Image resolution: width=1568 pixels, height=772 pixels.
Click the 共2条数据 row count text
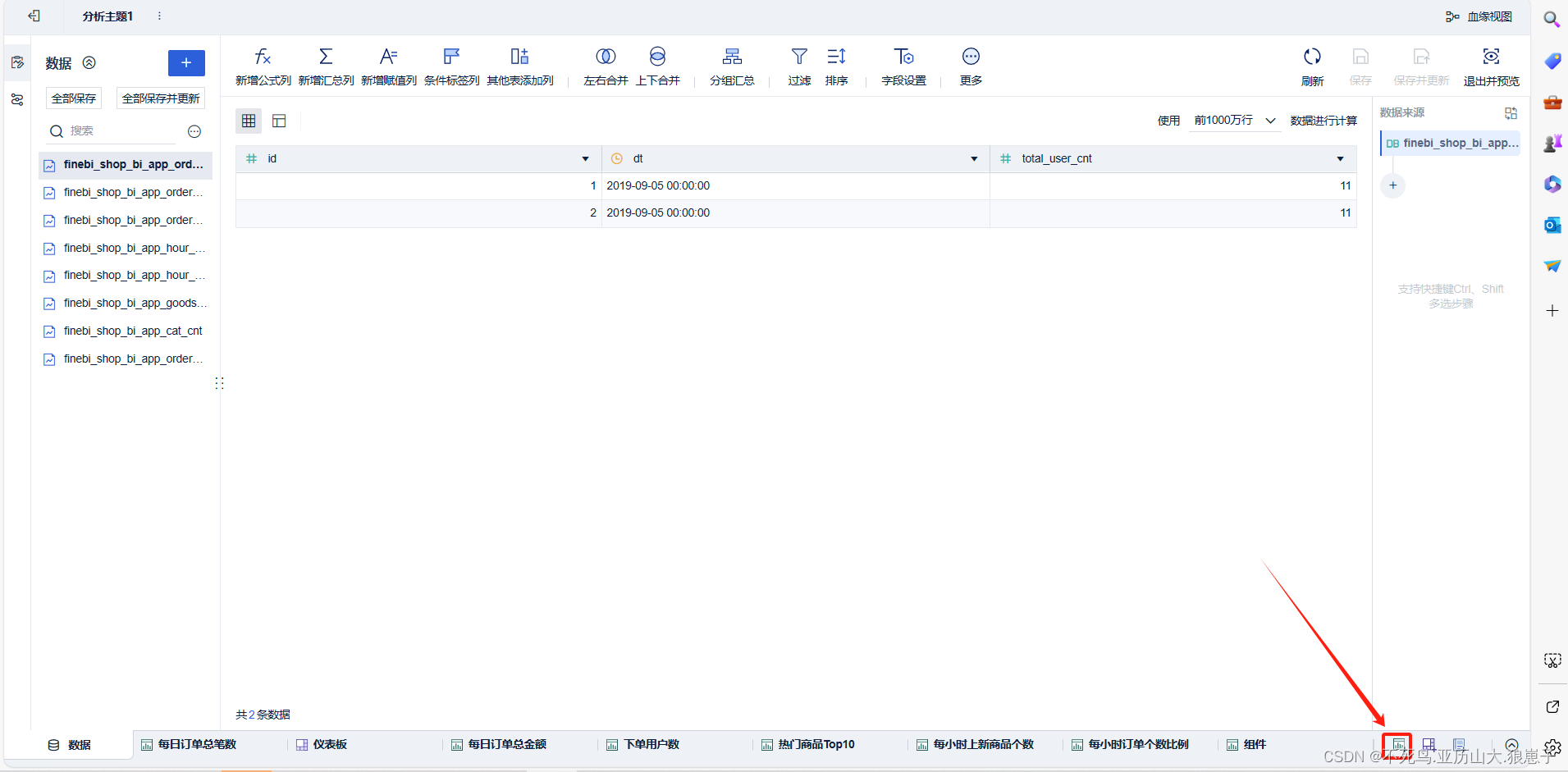[x=263, y=715]
